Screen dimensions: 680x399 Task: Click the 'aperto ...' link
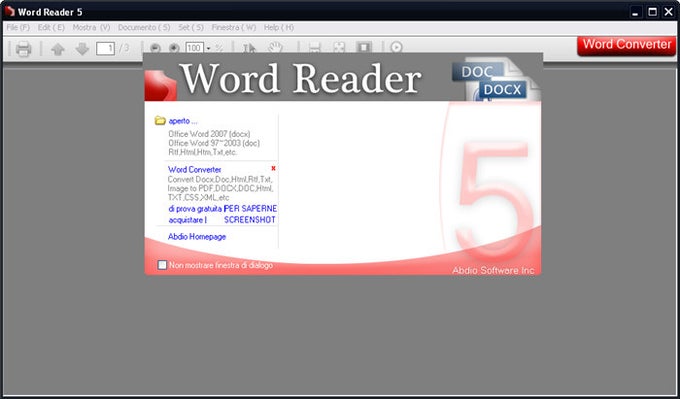click(183, 121)
